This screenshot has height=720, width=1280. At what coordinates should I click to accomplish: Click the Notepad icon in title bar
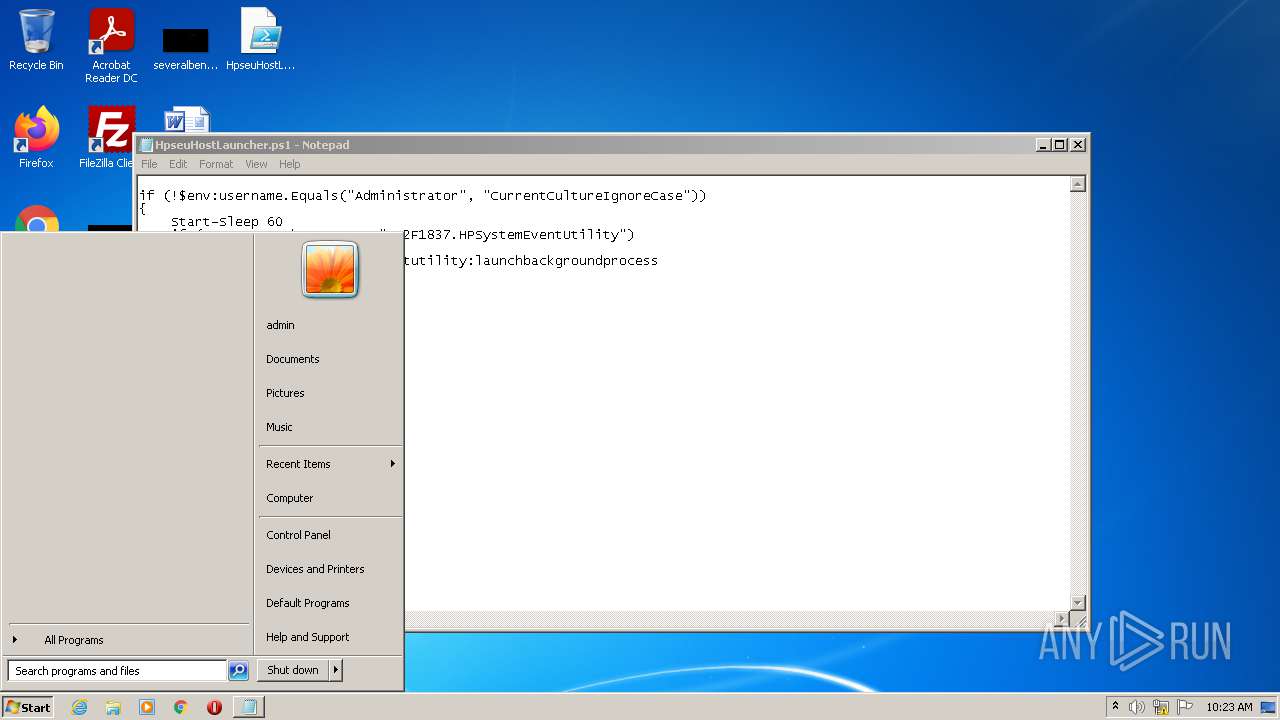146,145
